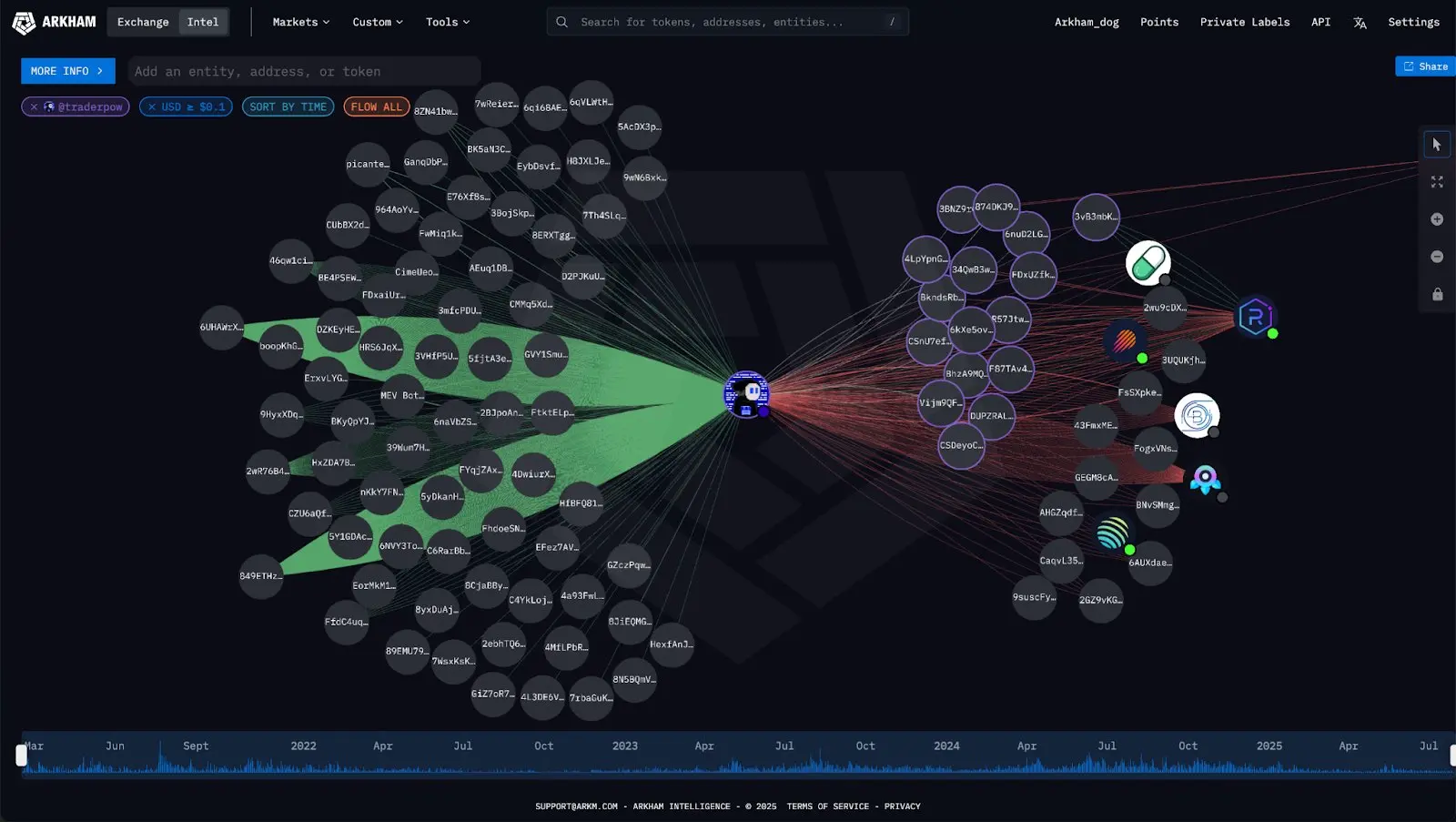Viewport: 1456px width, 822px height.
Task: Focus the main search field
Action: tap(727, 22)
